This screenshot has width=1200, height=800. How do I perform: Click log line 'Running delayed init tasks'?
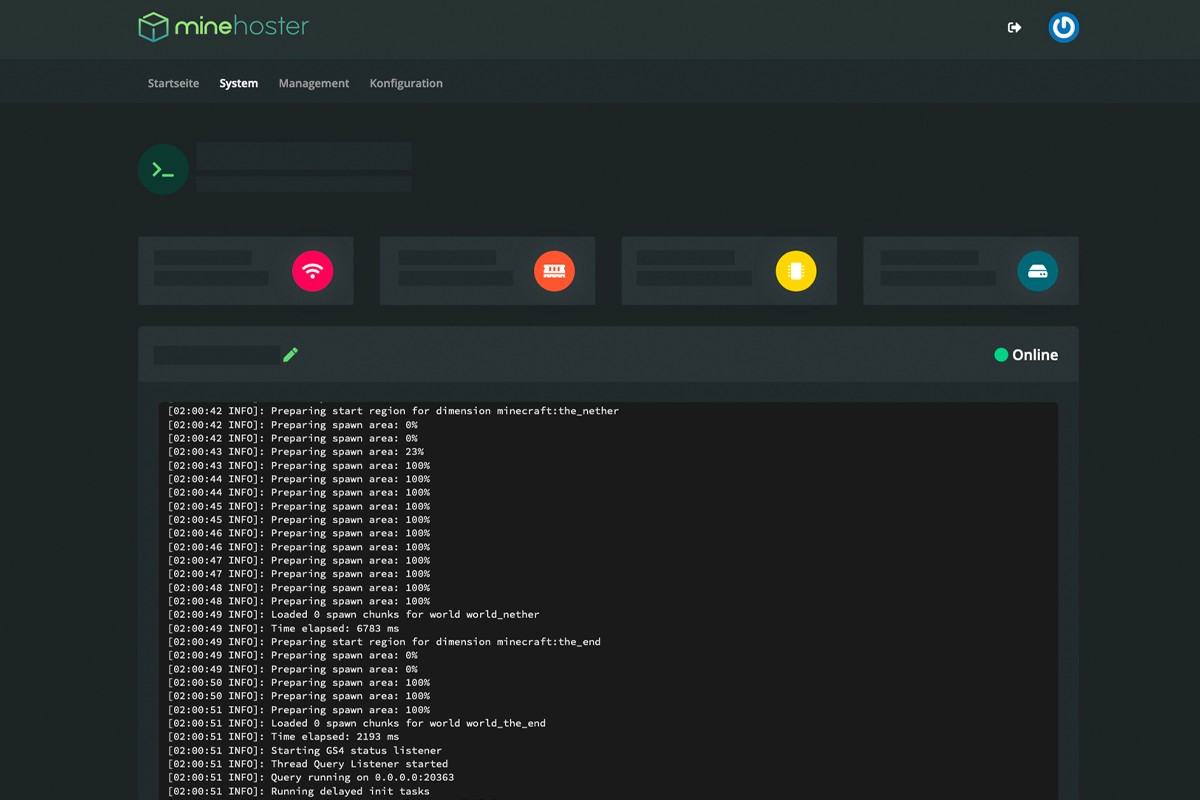[x=299, y=791]
